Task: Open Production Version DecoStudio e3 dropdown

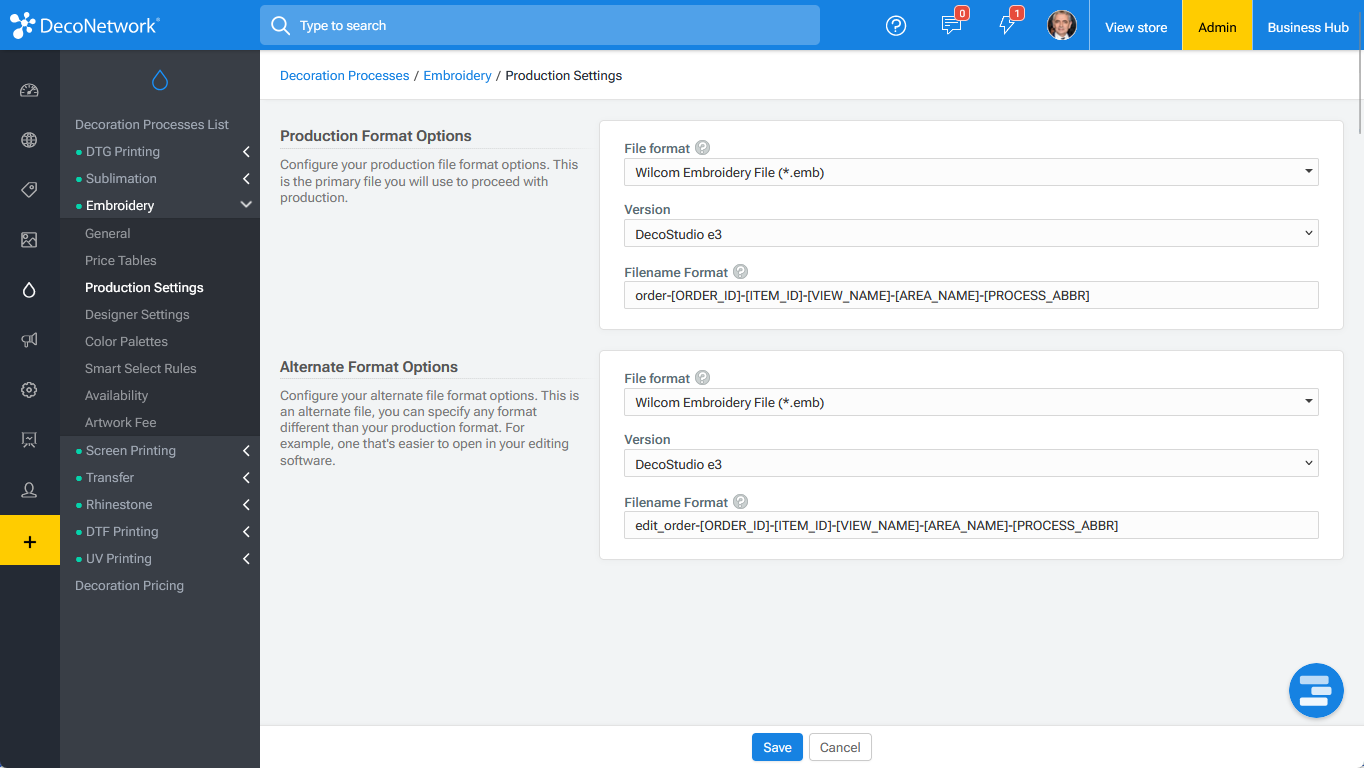Action: 971,234
